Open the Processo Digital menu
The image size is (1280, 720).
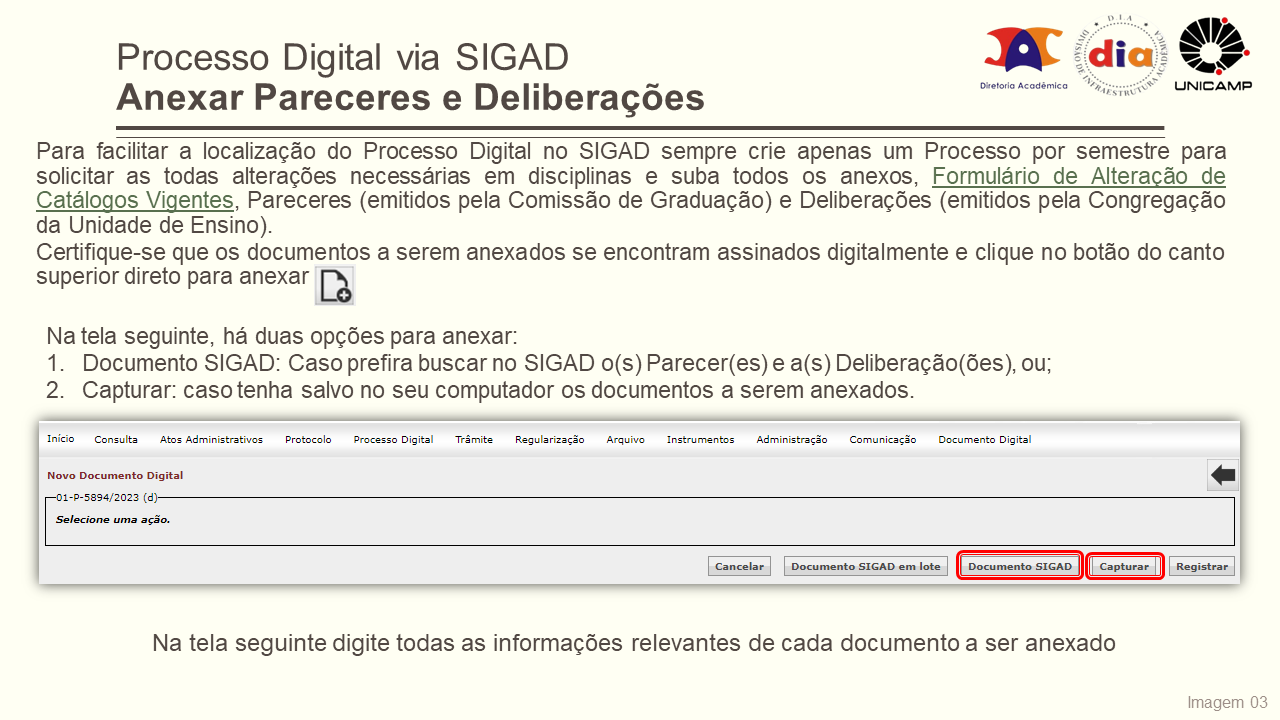(x=393, y=440)
